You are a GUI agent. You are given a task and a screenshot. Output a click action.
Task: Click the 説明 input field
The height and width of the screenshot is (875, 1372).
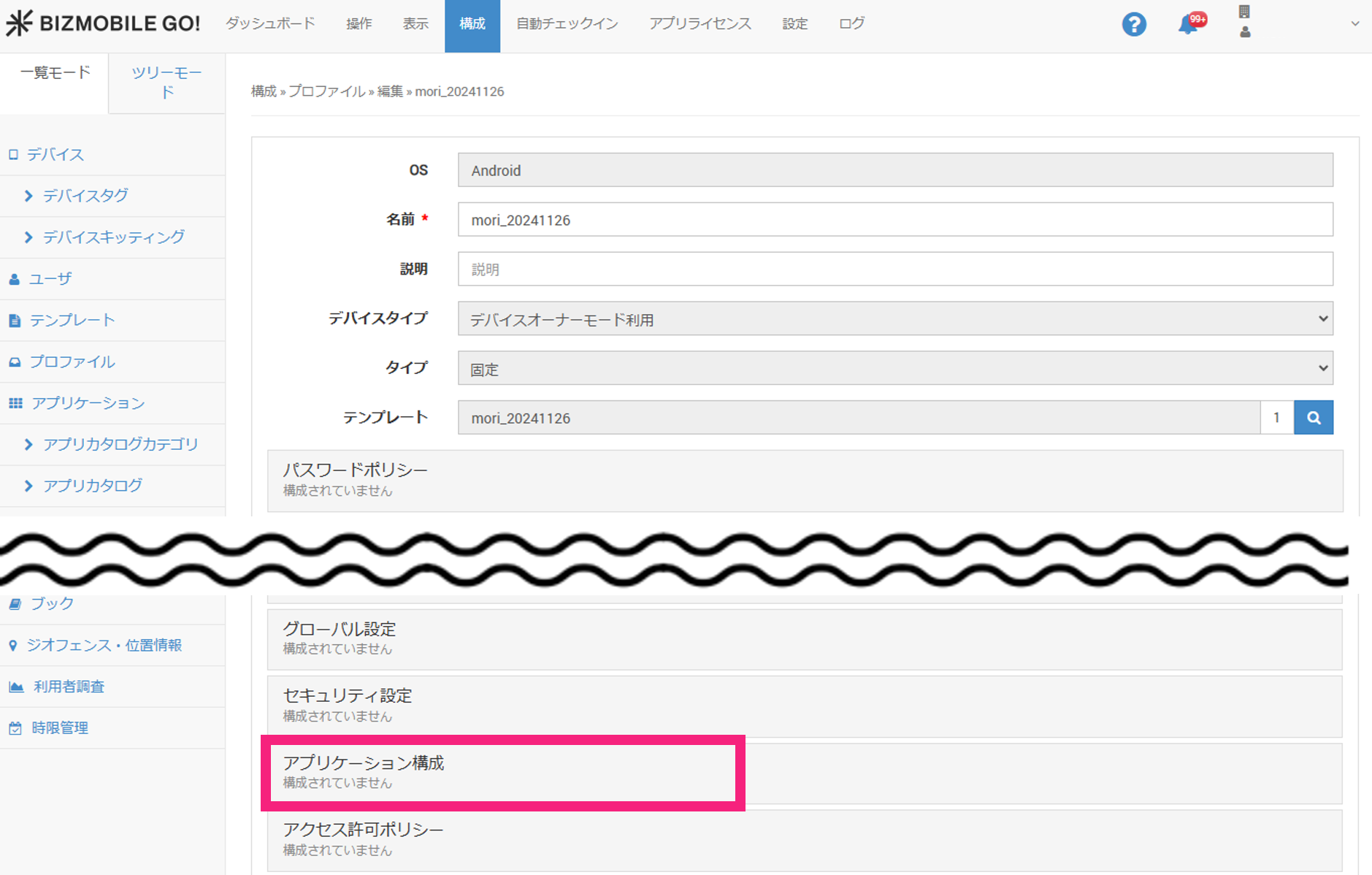tap(894, 270)
